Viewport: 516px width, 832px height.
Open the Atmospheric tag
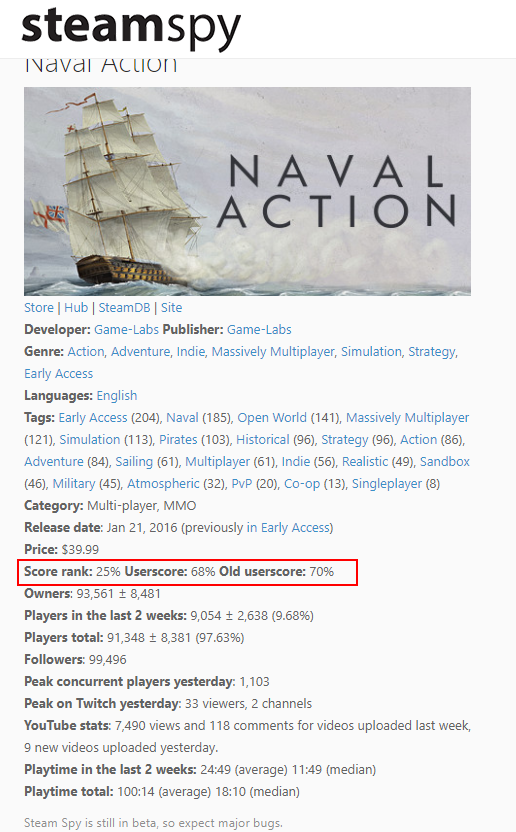(164, 484)
